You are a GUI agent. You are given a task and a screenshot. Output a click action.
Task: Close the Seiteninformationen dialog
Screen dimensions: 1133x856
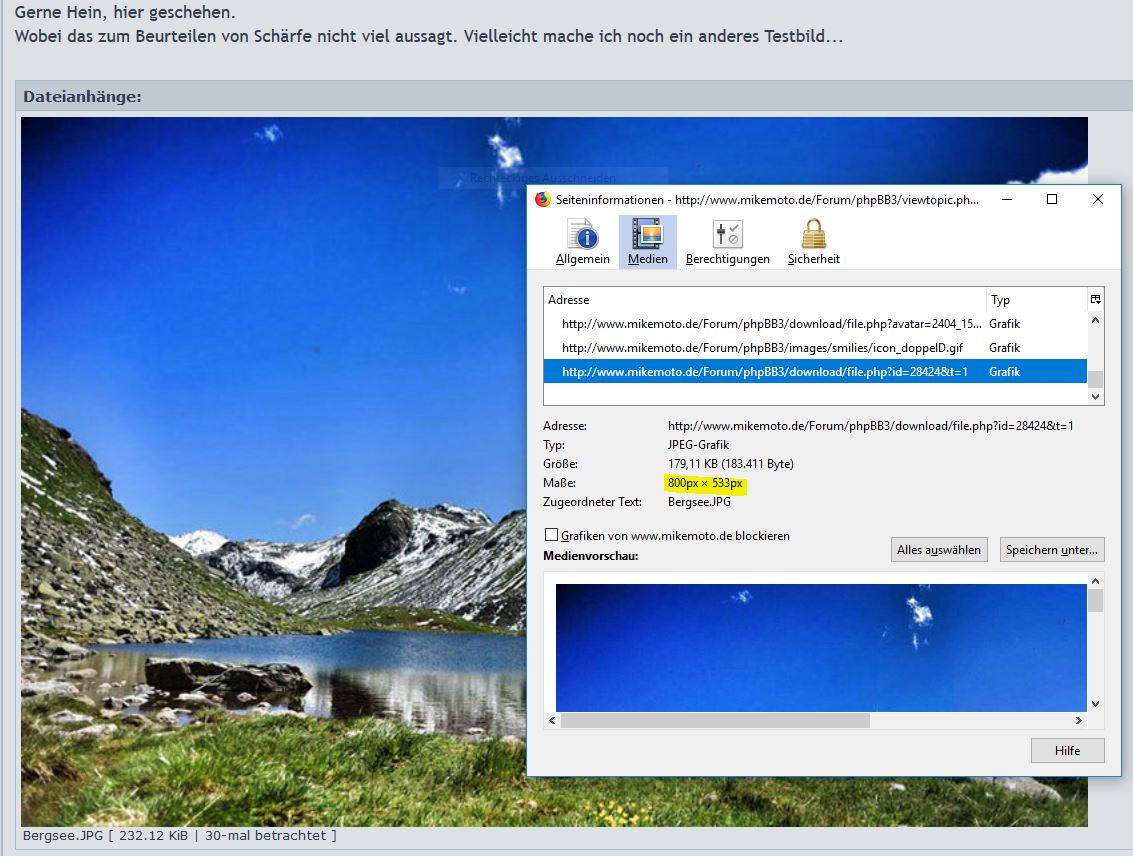(1097, 199)
